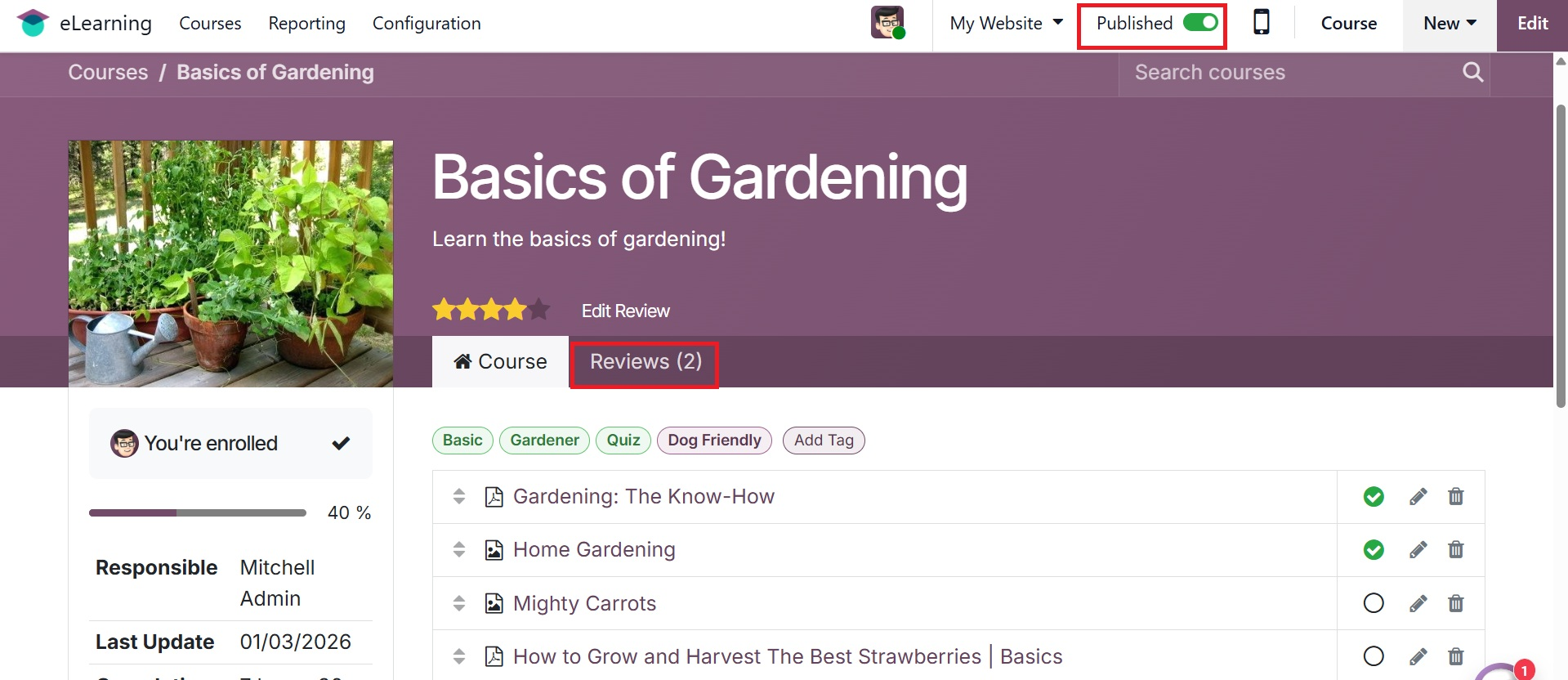
Task: Open the user avatar menu
Action: coord(887,23)
